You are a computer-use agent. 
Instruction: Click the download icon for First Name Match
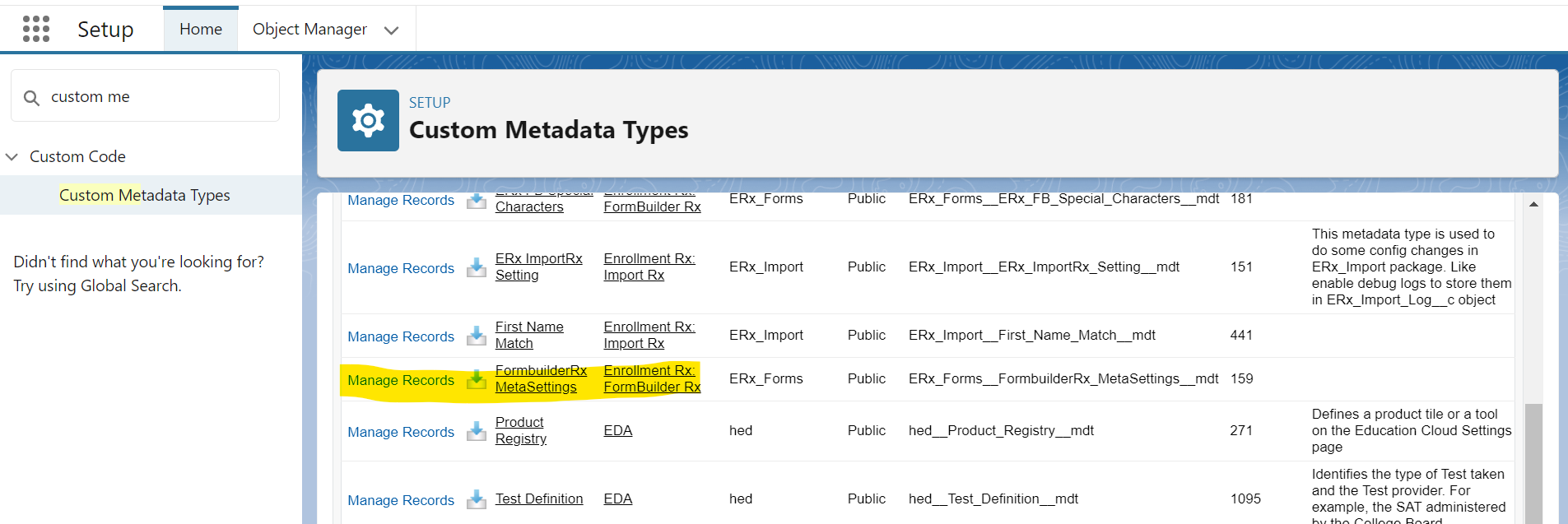(x=477, y=336)
